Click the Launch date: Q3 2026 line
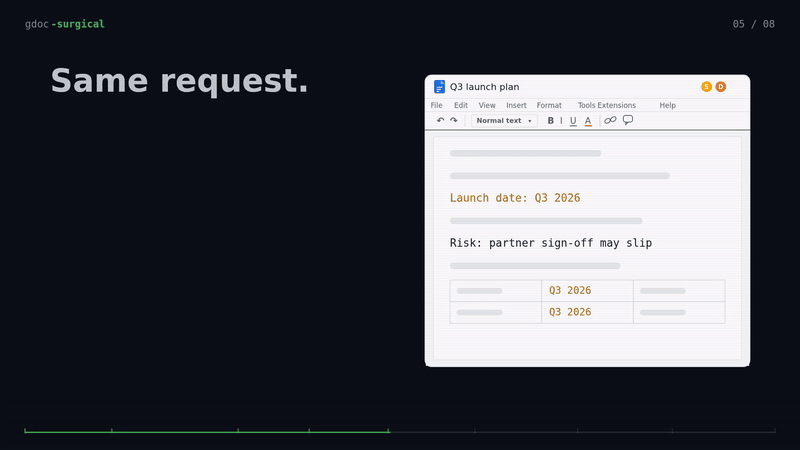This screenshot has height=450, width=800. click(x=515, y=198)
